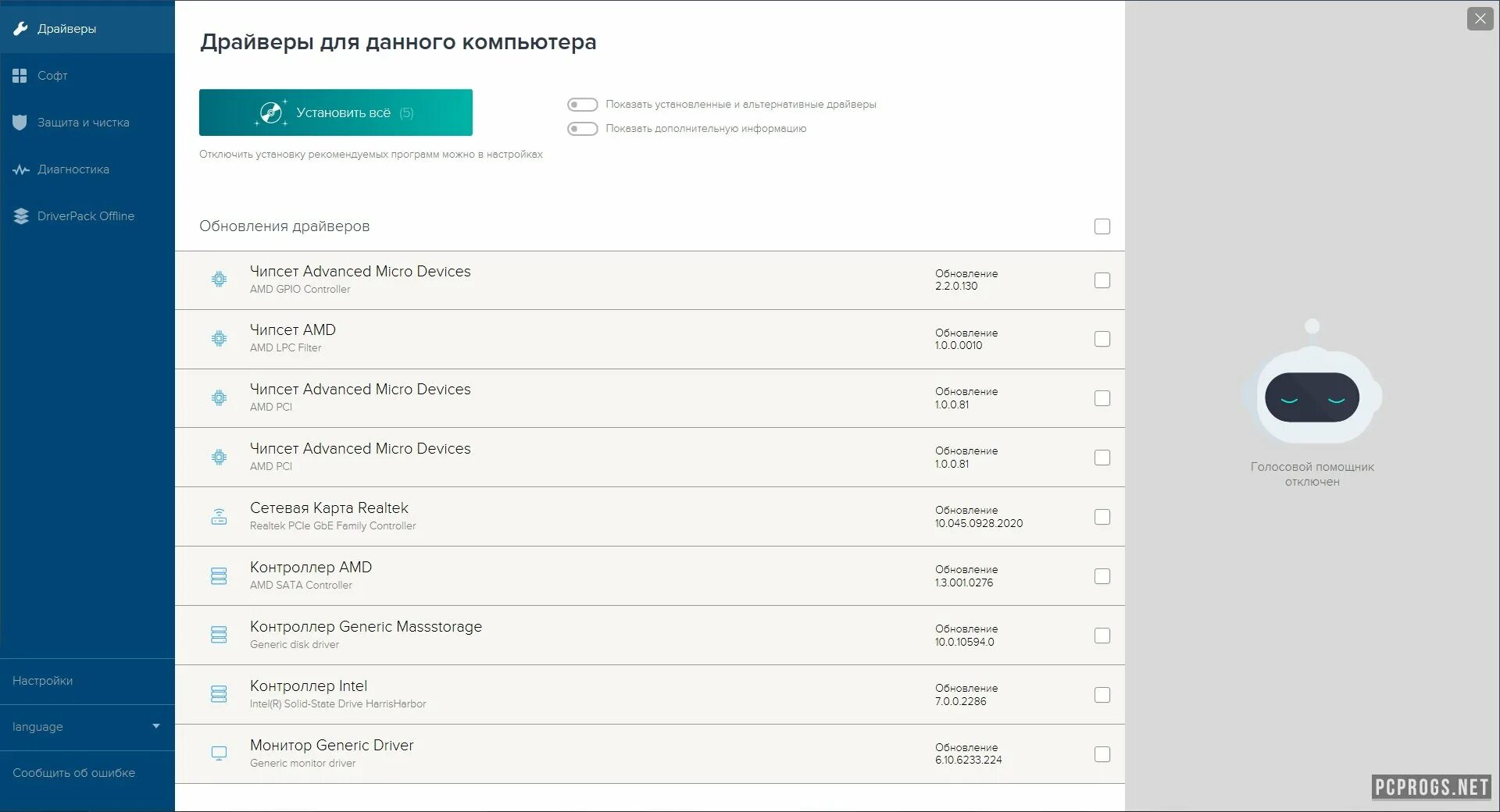Select all driver updates checkbox
The width and height of the screenshot is (1500, 812).
[x=1103, y=227]
